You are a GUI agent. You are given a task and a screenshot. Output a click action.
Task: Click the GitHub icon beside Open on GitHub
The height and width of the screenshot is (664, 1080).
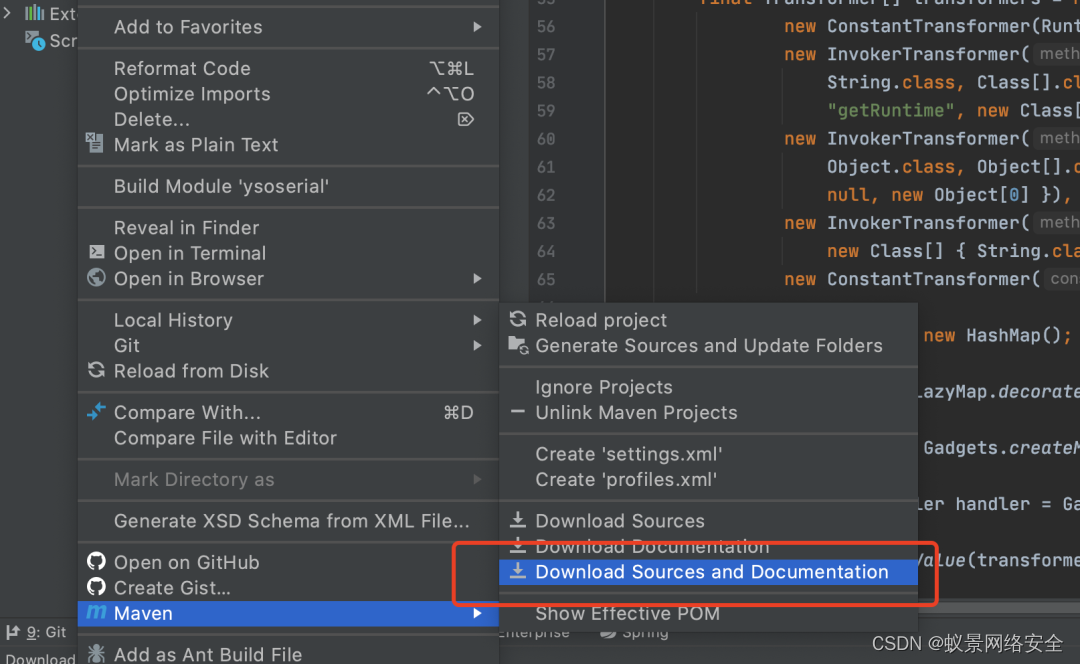click(x=96, y=562)
